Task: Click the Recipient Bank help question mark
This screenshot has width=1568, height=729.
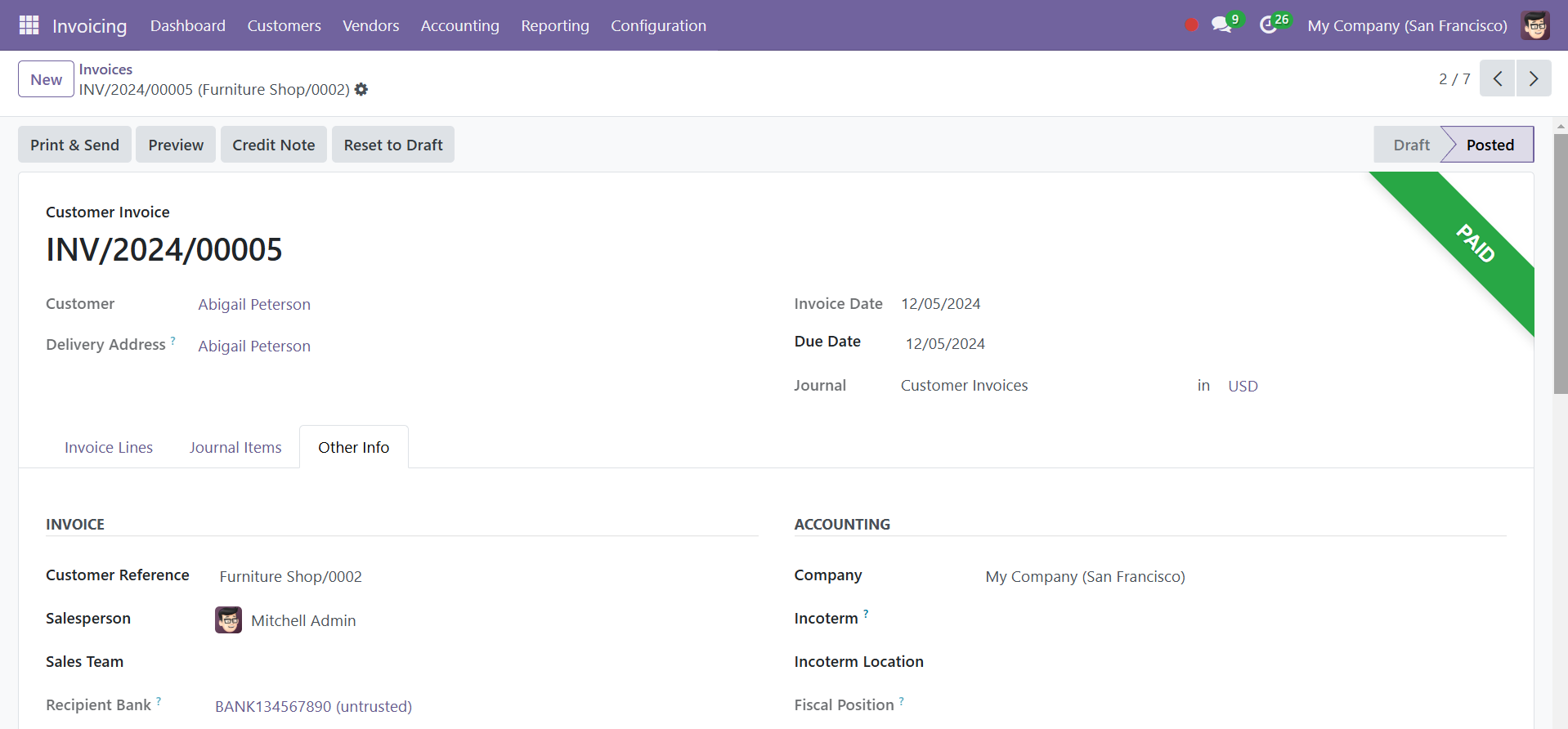Action: [x=159, y=701]
